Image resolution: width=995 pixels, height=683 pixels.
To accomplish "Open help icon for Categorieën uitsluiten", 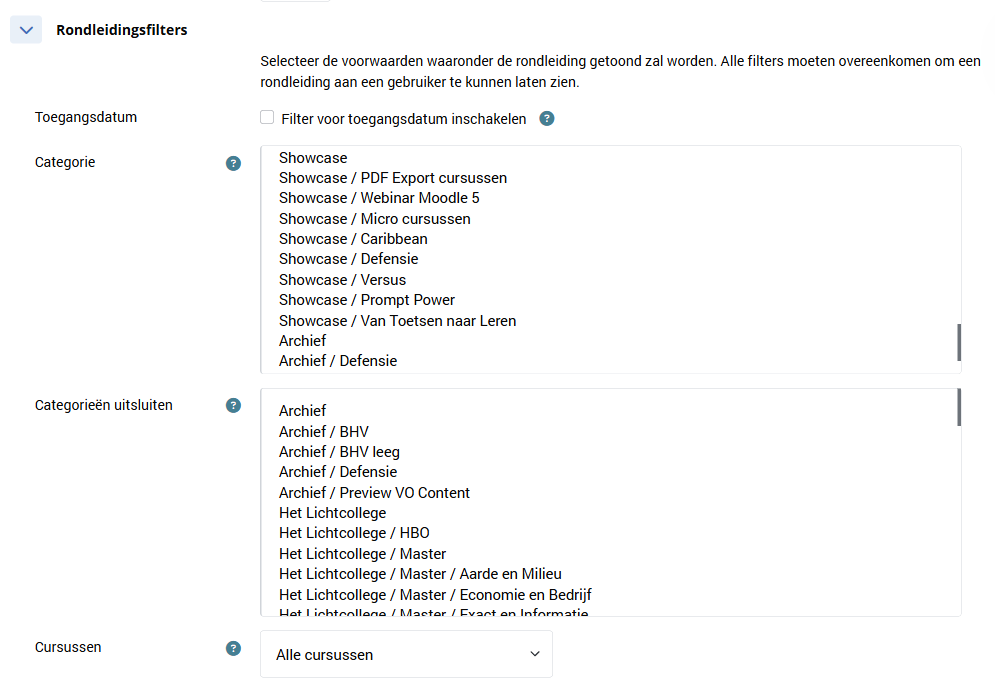I will click(233, 406).
